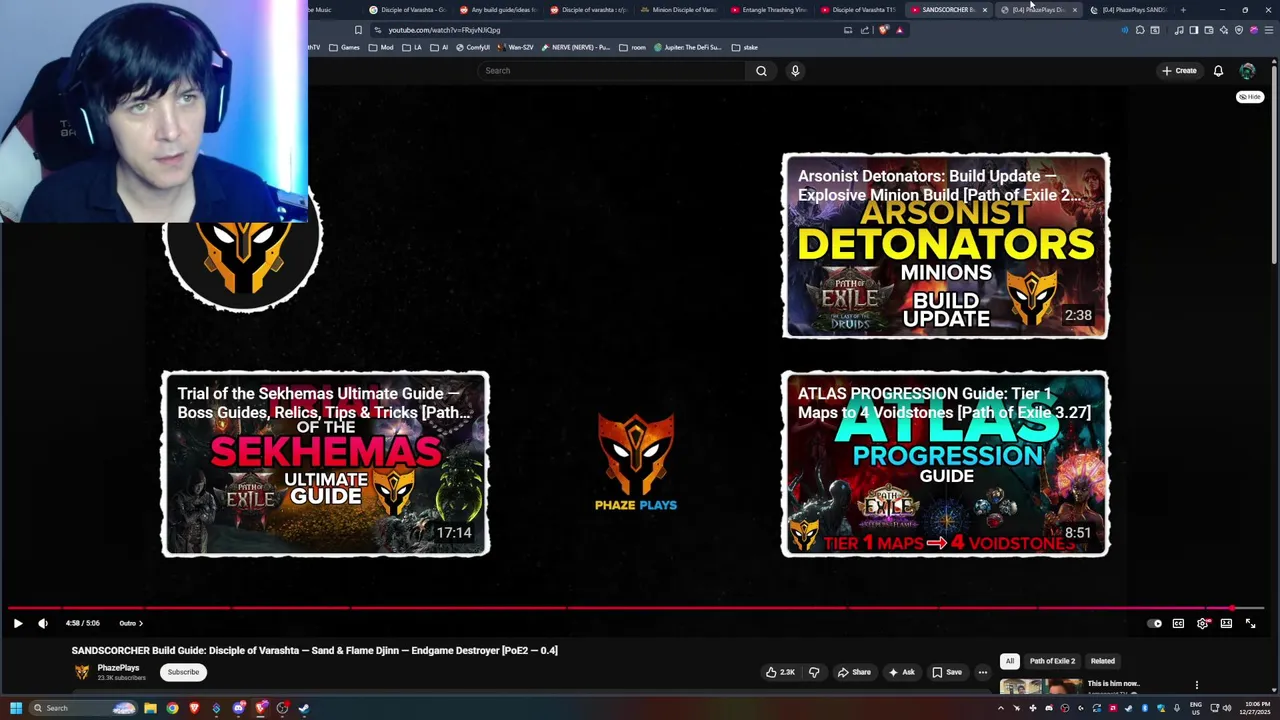
Task: Play the YouTube video
Action: pyautogui.click(x=18, y=623)
